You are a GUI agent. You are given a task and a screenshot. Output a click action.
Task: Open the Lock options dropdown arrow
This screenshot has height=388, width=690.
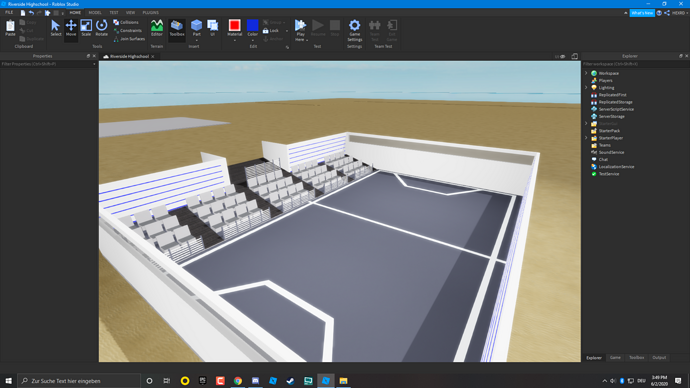tap(287, 31)
